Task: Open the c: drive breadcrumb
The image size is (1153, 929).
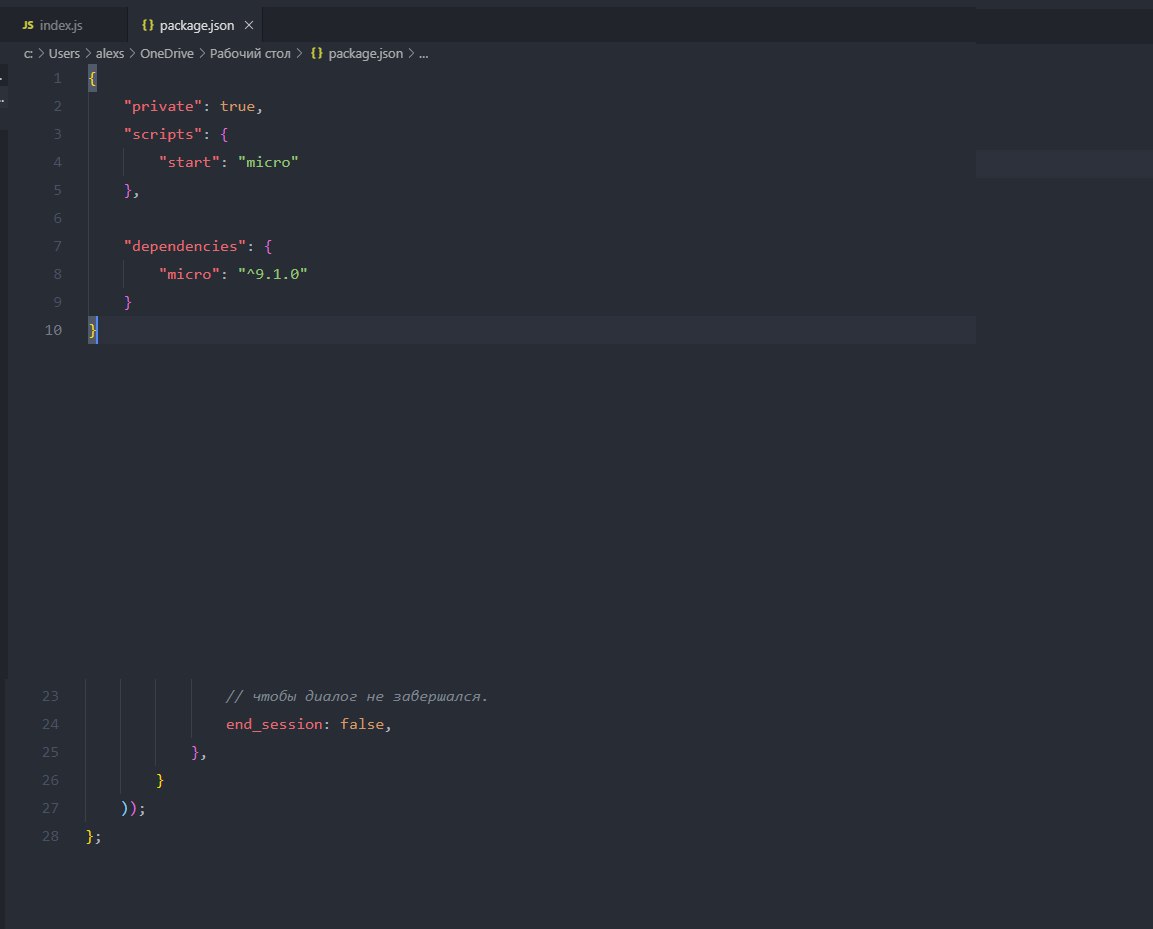Action: [28, 54]
